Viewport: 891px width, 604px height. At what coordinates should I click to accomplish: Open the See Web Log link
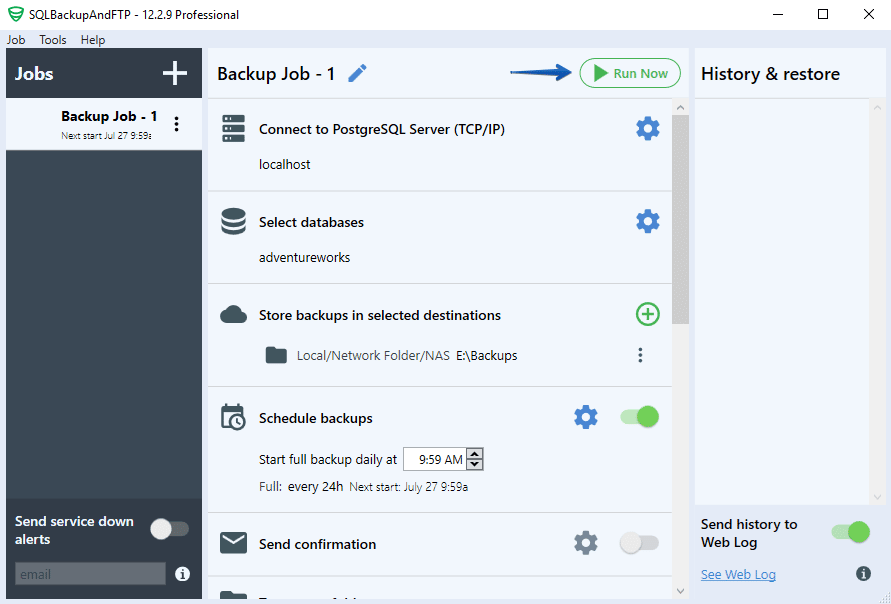coord(738,574)
